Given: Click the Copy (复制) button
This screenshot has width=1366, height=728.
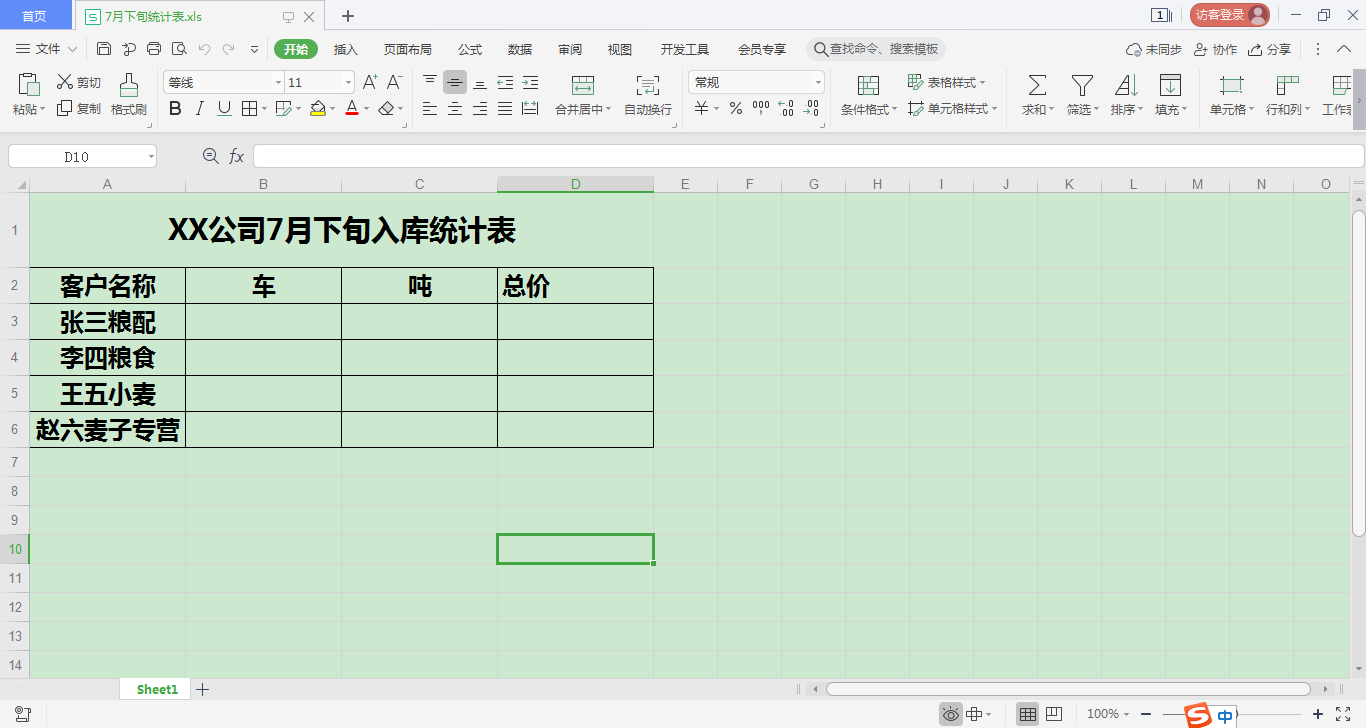Looking at the screenshot, I should click(79, 108).
